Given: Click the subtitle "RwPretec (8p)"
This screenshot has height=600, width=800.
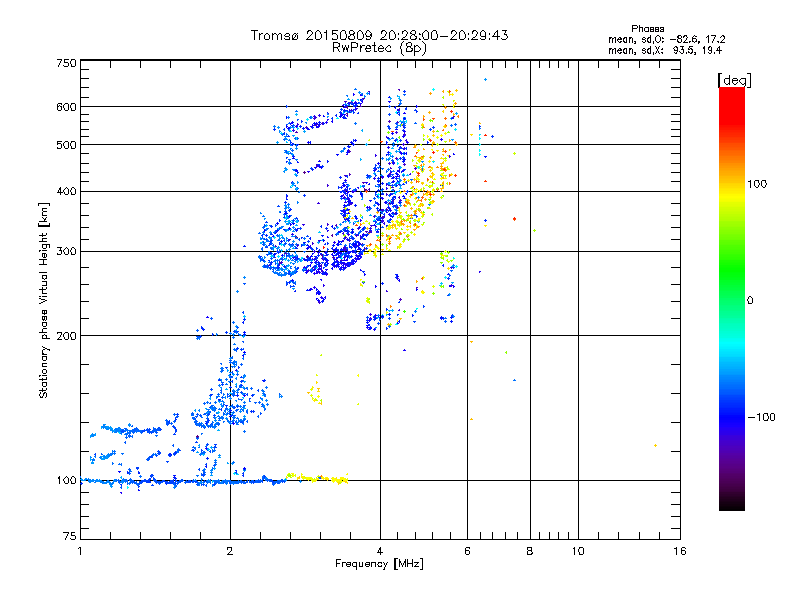Looking at the screenshot, I should pos(379,48).
